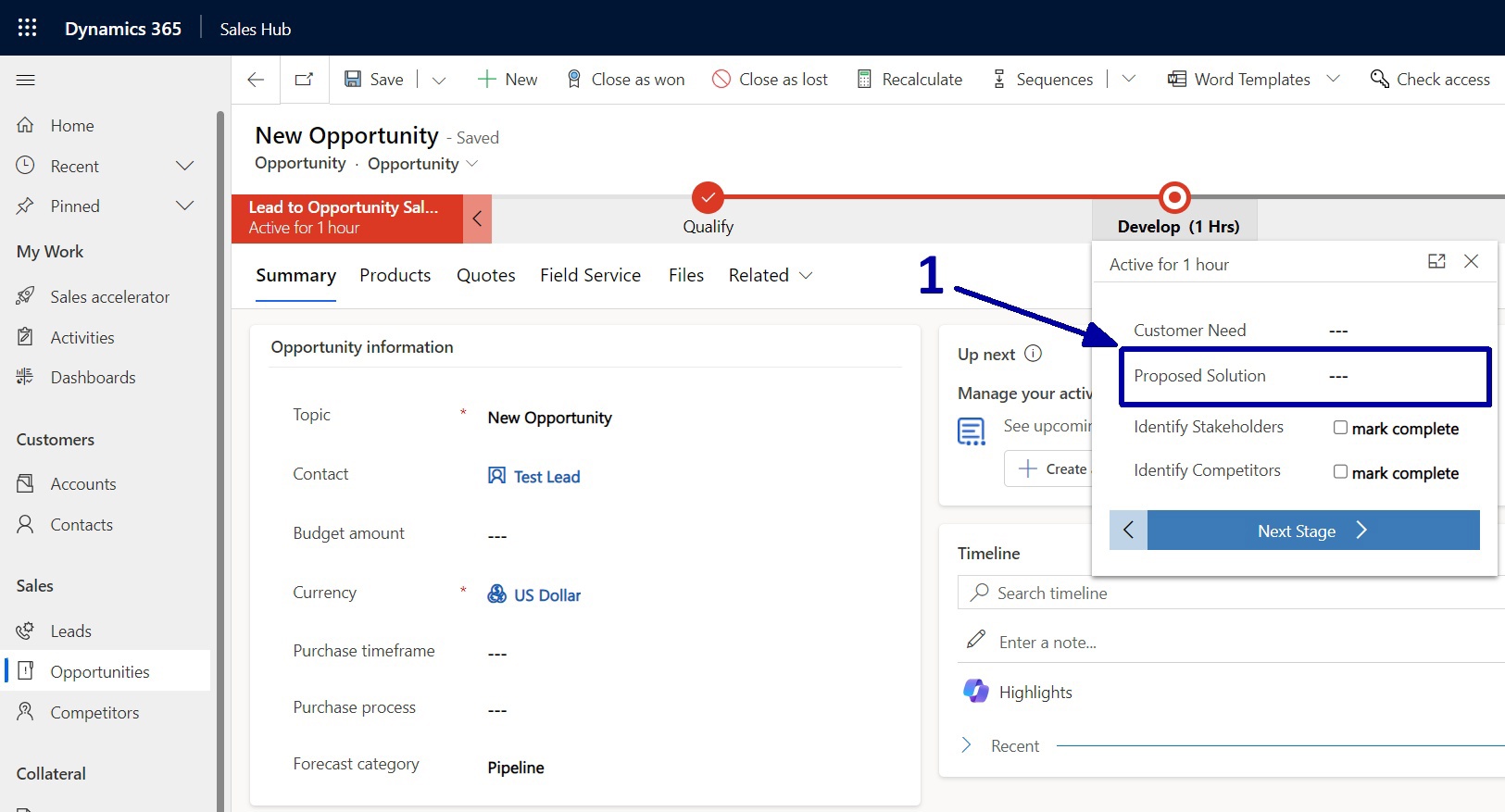
Task: Open Contacts in sidebar
Action: [x=82, y=525]
